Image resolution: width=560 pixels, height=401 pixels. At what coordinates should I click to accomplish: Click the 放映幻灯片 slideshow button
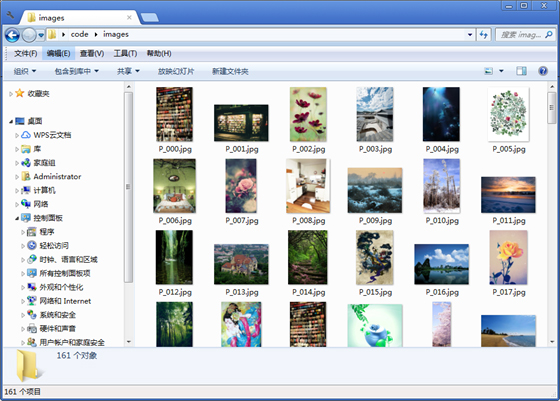[176, 71]
